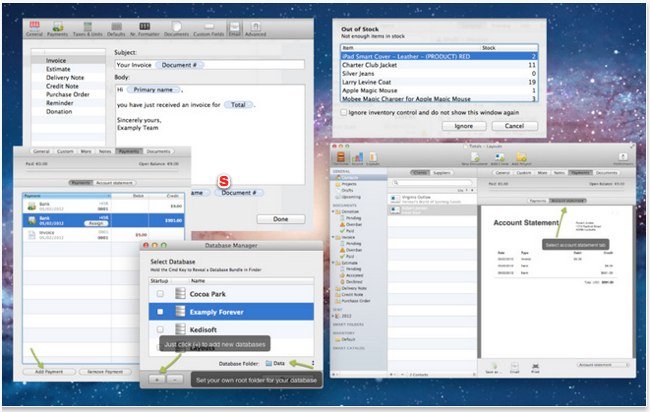650x412 pixels.
Task: Toggle startup checkbox for Kedisoft database
Action: click(x=159, y=329)
